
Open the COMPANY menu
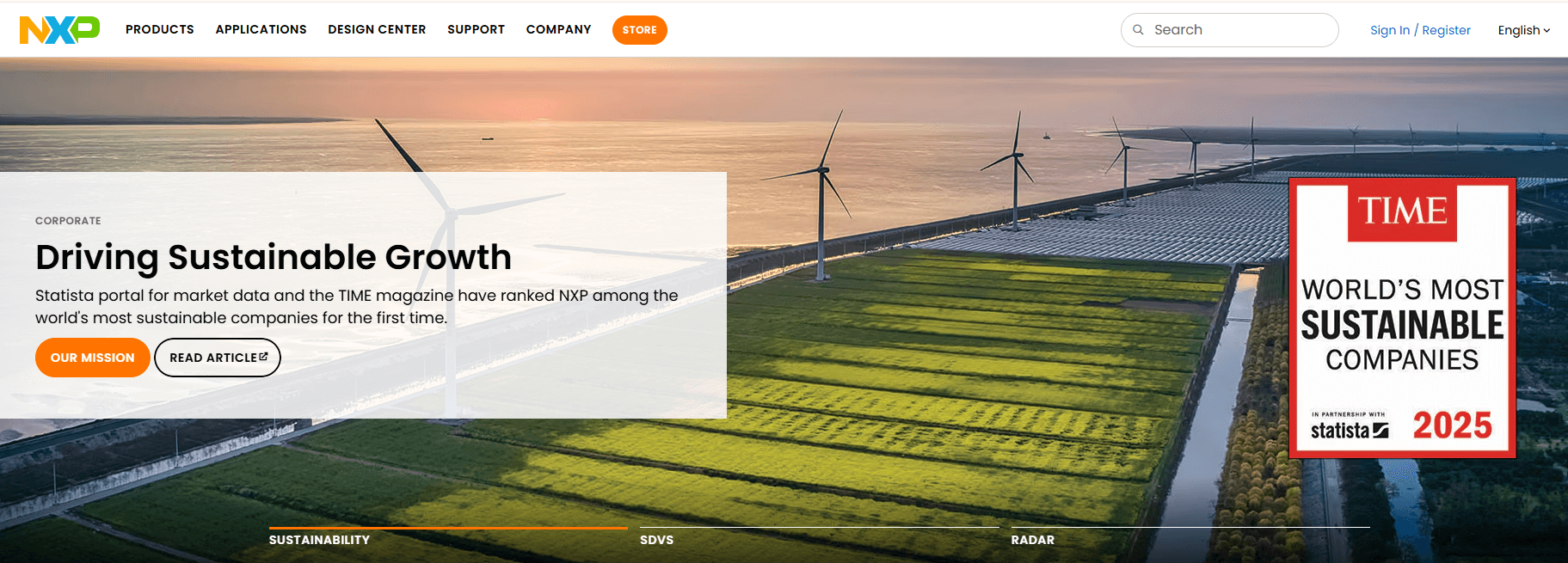pos(558,29)
